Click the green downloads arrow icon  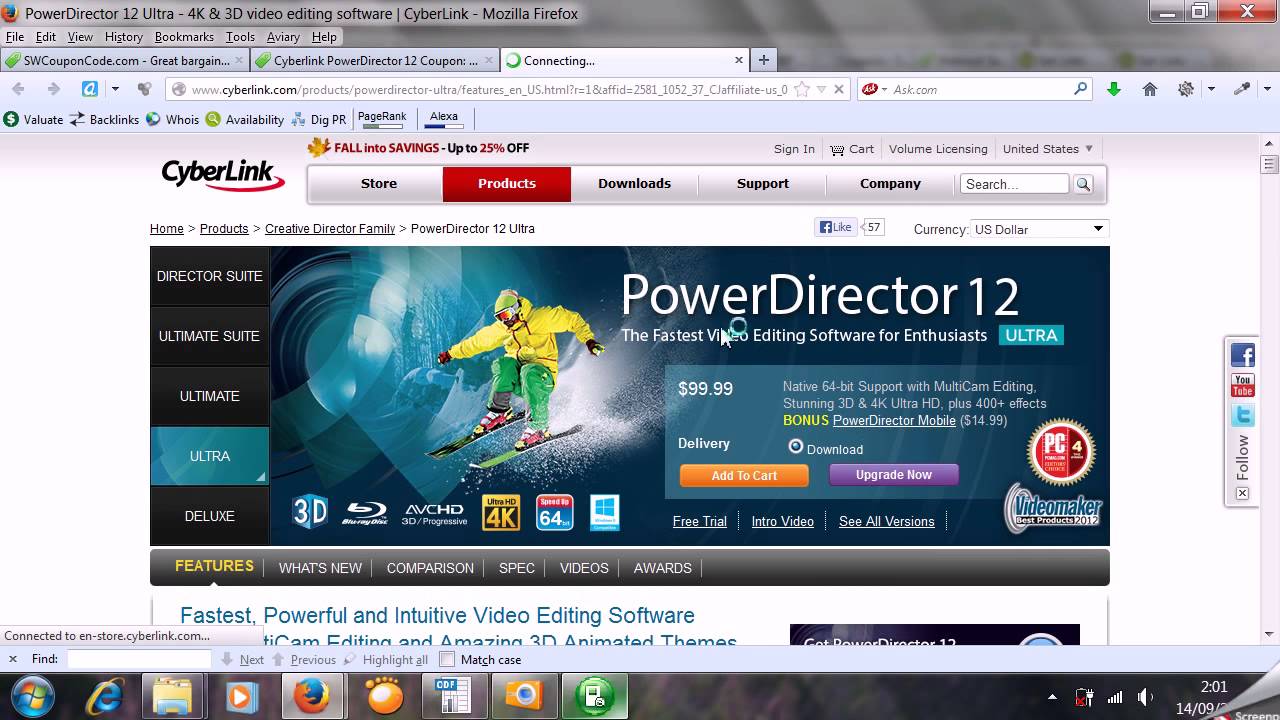(x=1113, y=89)
